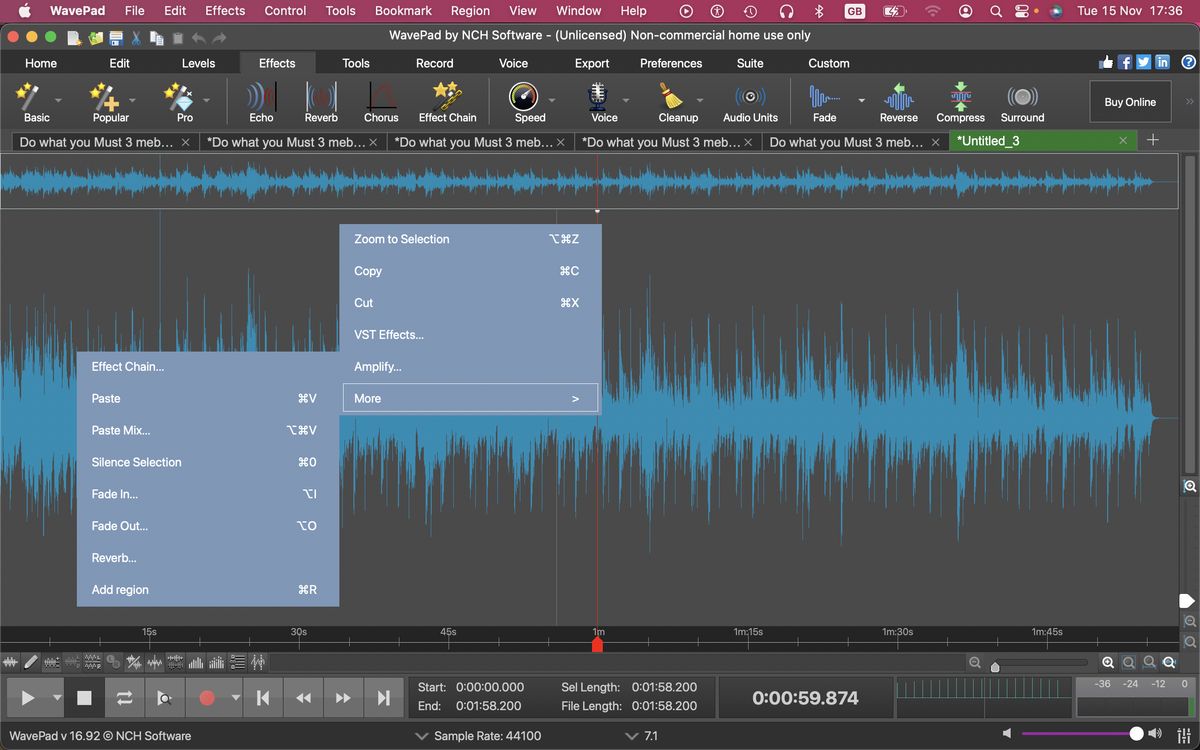The height and width of the screenshot is (750, 1200).
Task: Mute output with the speaker icon
Action: pyautogui.click(x=1007, y=733)
